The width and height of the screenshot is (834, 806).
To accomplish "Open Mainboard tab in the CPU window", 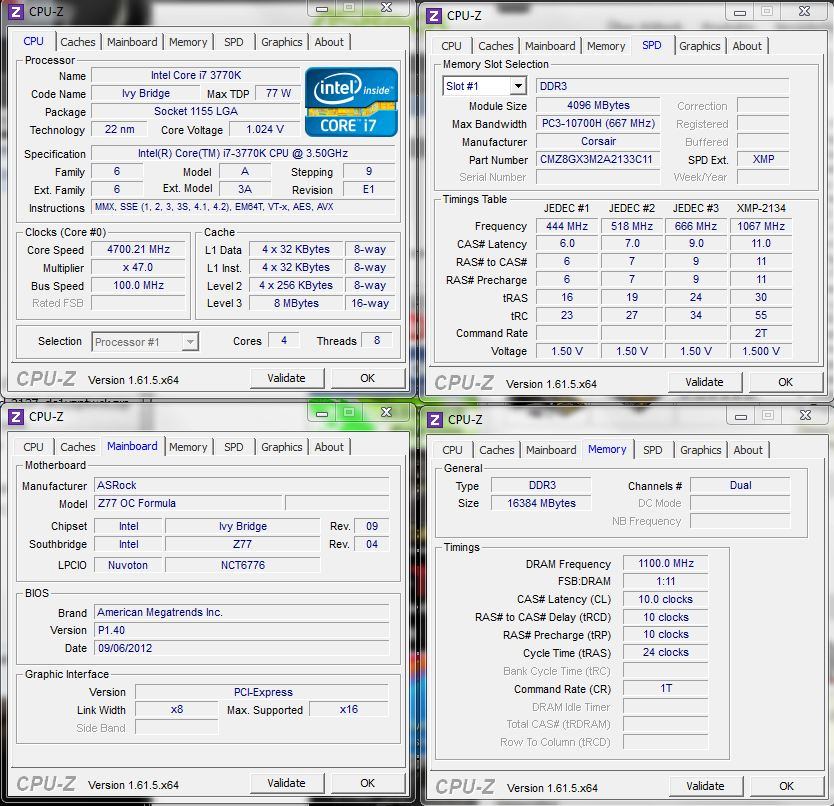I will pyautogui.click(x=132, y=42).
